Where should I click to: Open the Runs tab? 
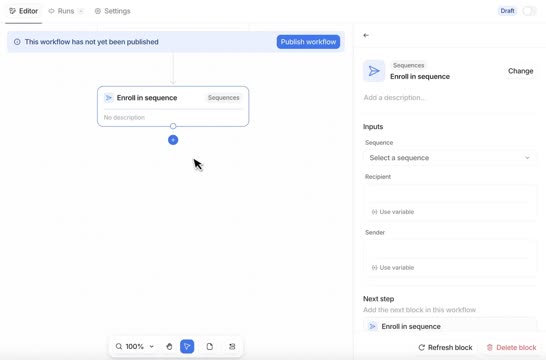click(66, 11)
